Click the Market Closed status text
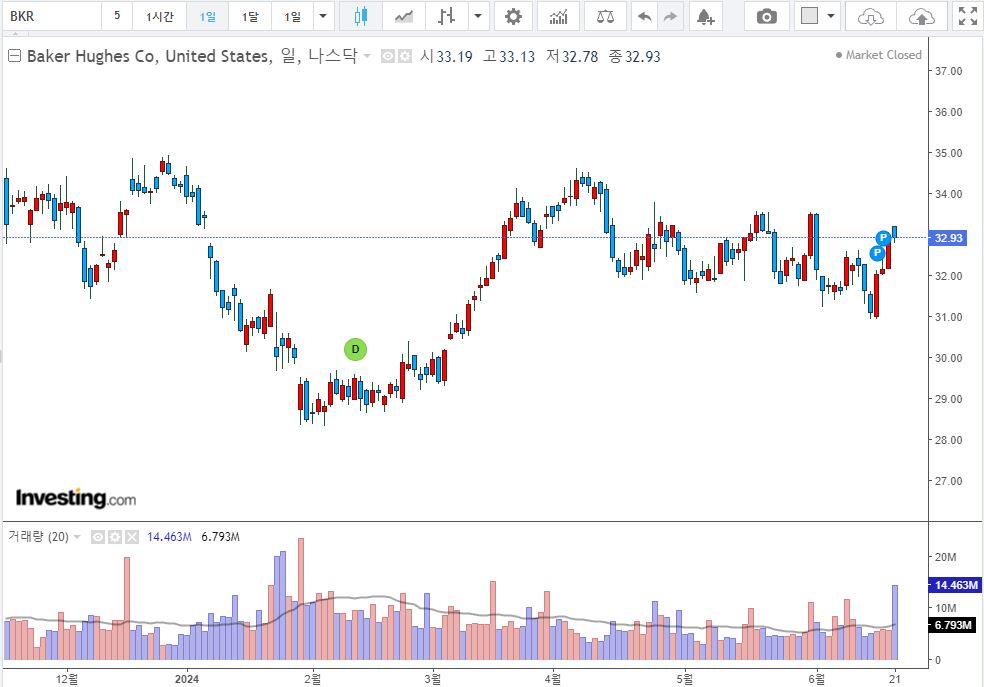The image size is (984, 687). (x=884, y=55)
